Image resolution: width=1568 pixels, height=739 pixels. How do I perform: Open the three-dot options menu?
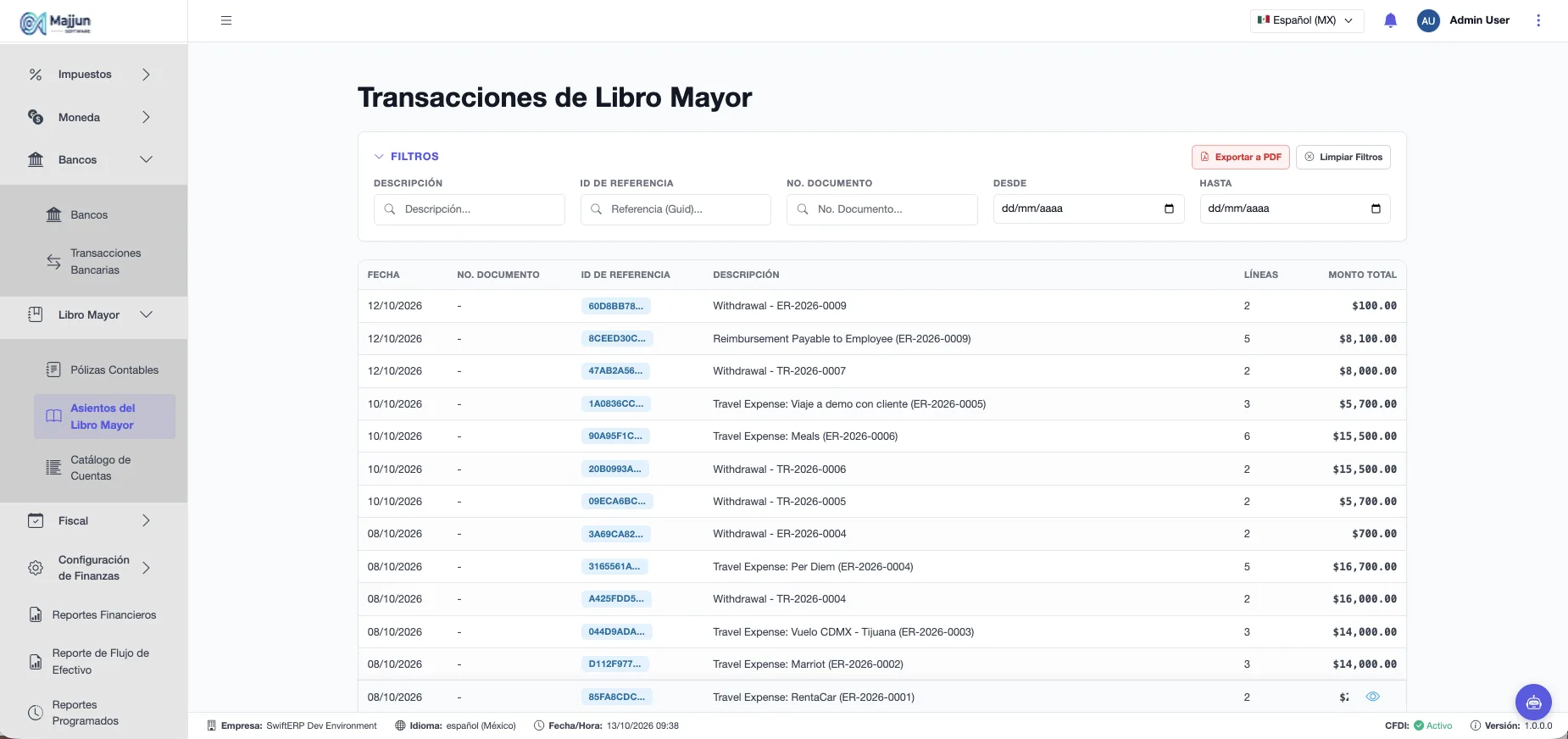click(x=1538, y=20)
